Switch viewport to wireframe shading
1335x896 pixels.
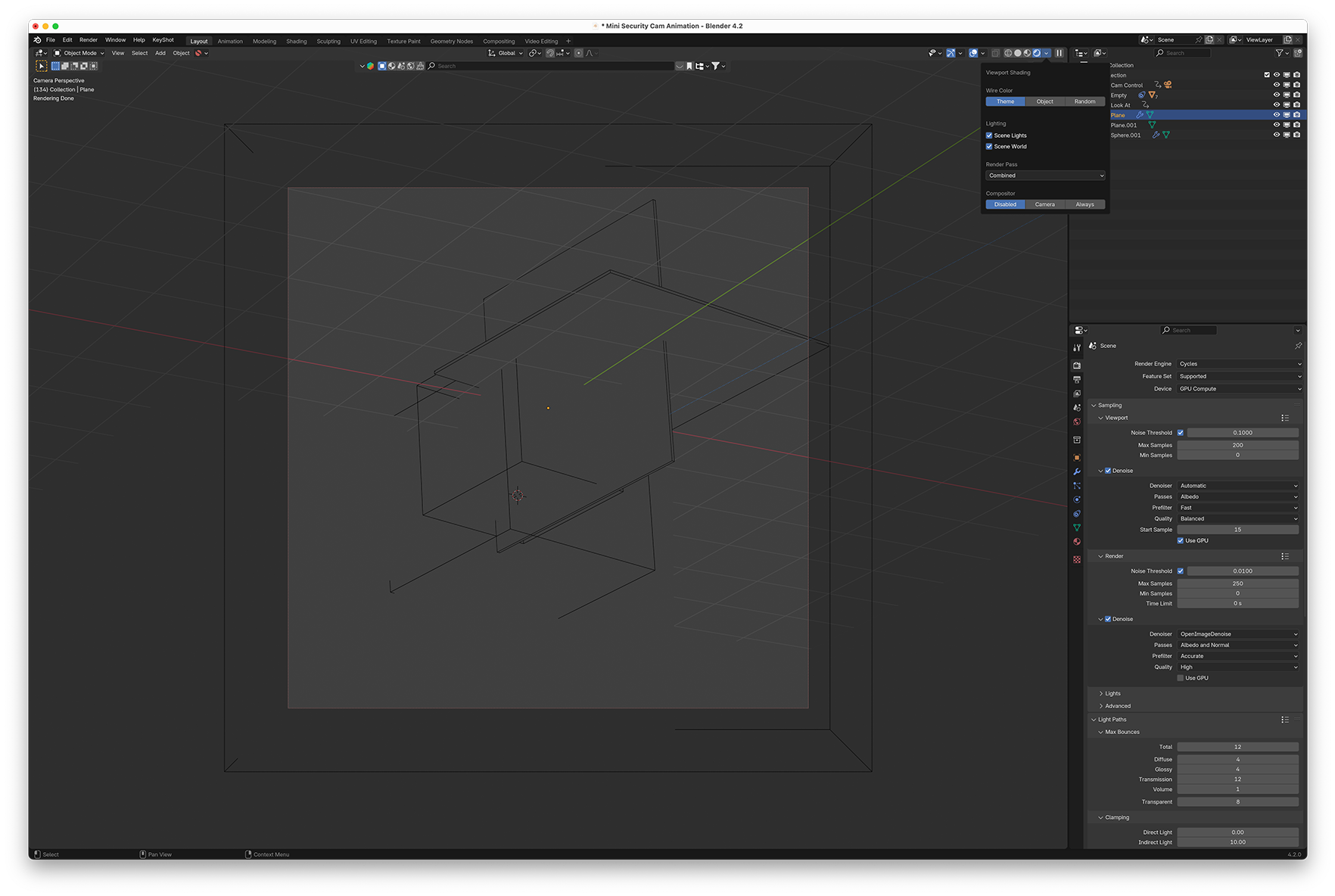[1008, 53]
